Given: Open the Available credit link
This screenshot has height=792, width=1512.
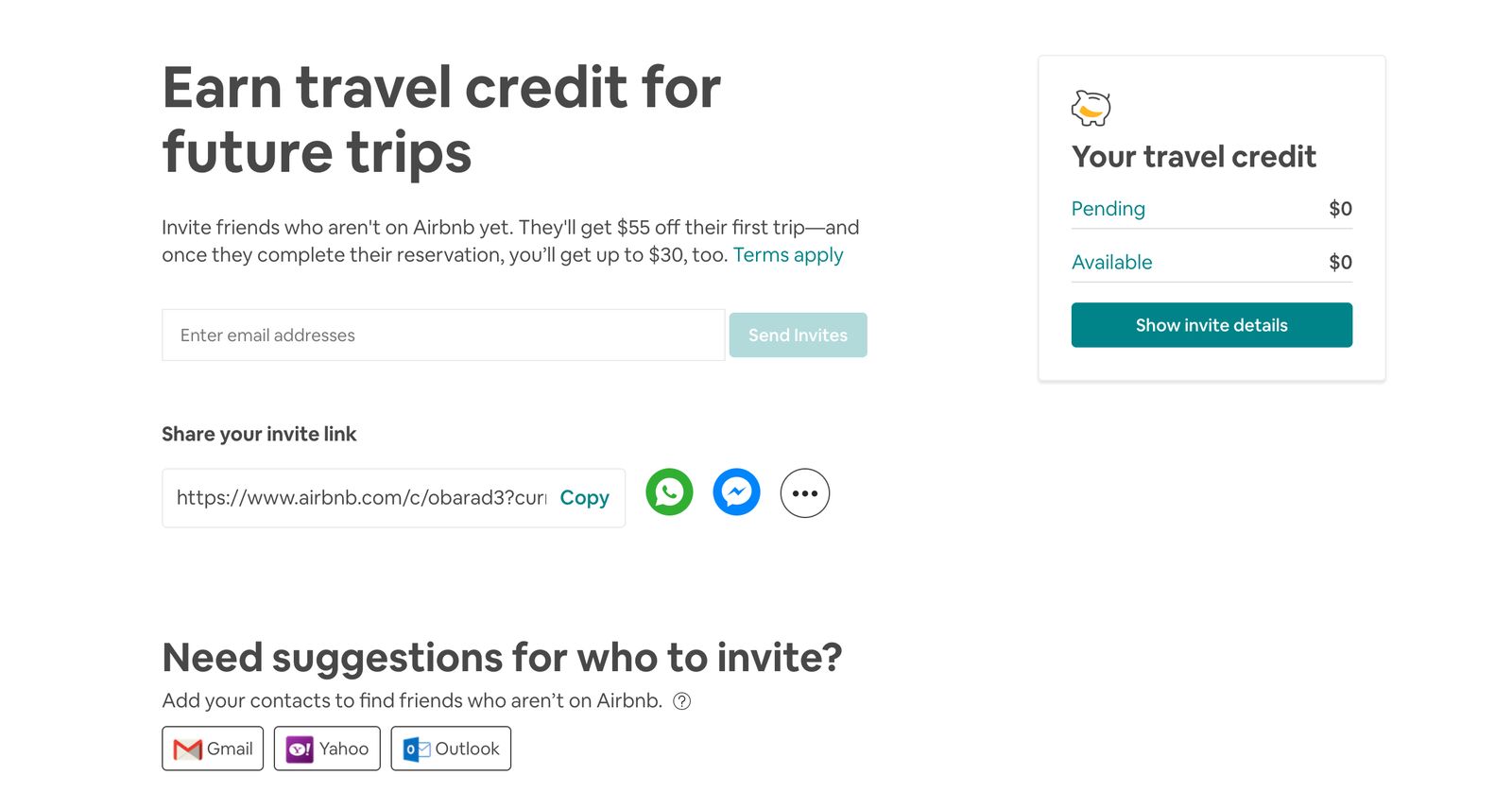Looking at the screenshot, I should (1111, 263).
